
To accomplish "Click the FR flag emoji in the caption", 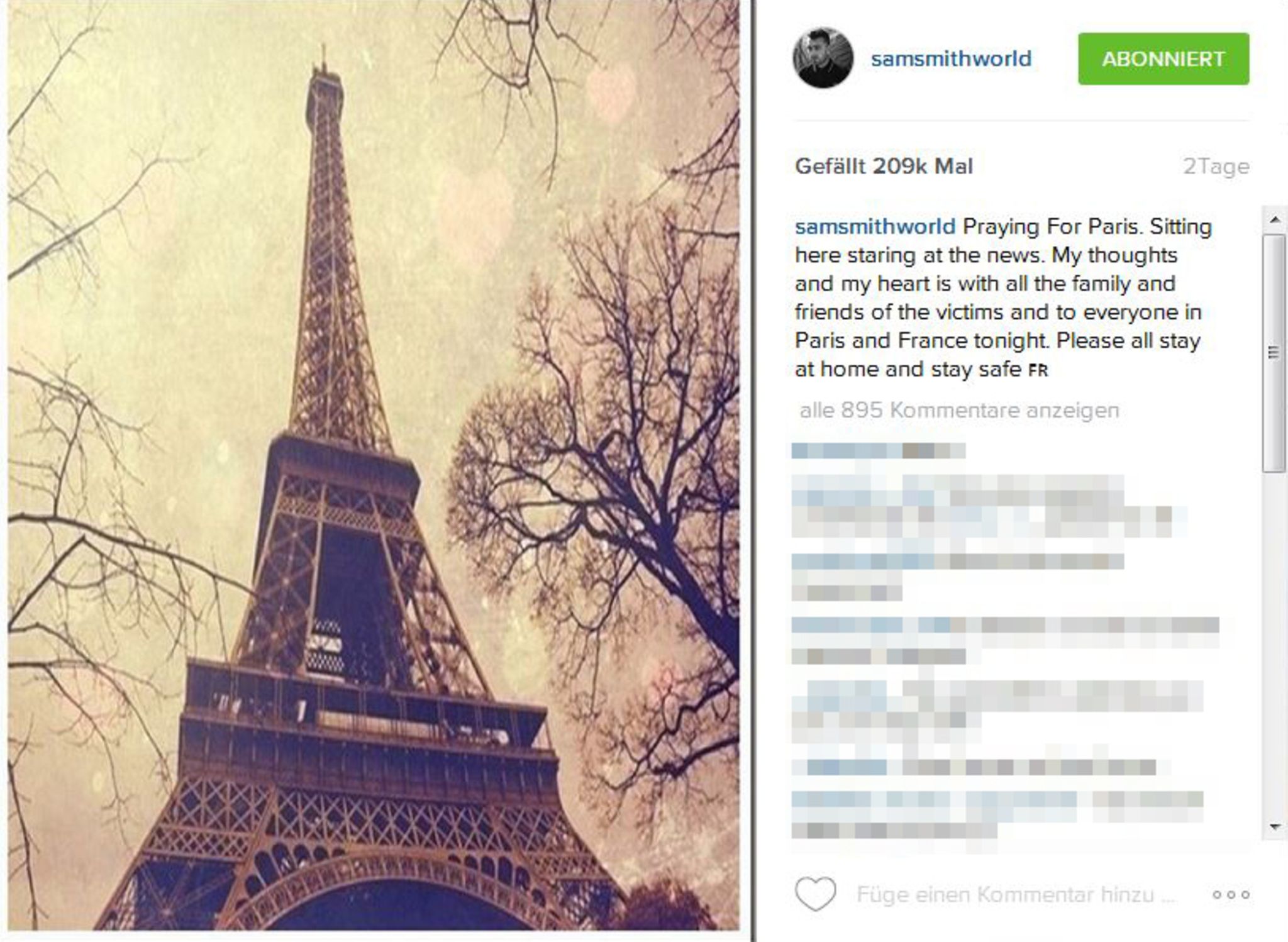I will 1038,370.
